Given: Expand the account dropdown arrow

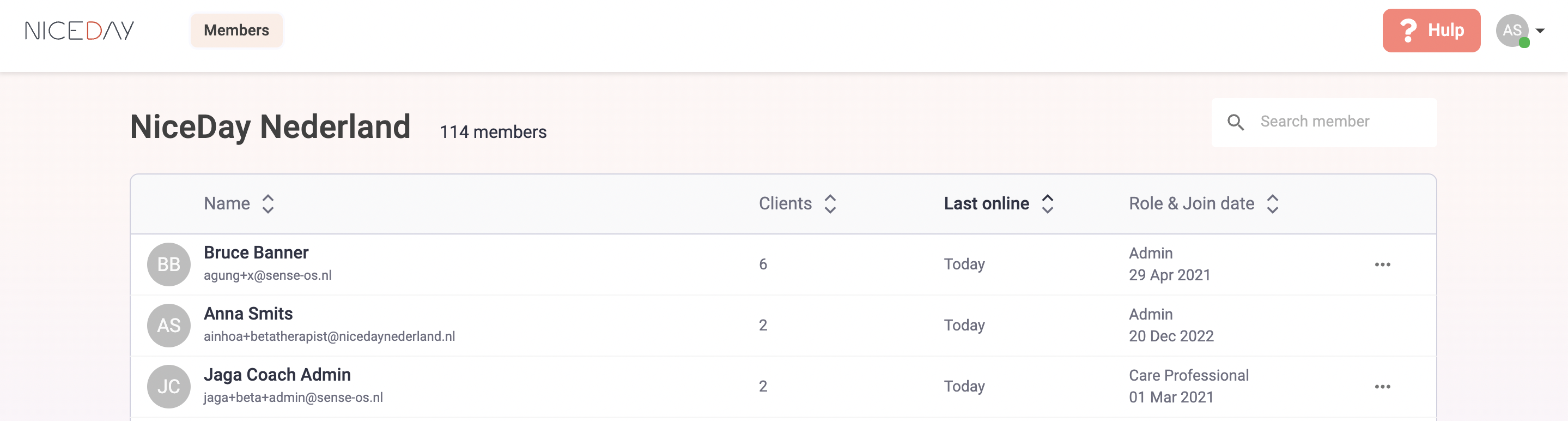Looking at the screenshot, I should click(x=1541, y=31).
